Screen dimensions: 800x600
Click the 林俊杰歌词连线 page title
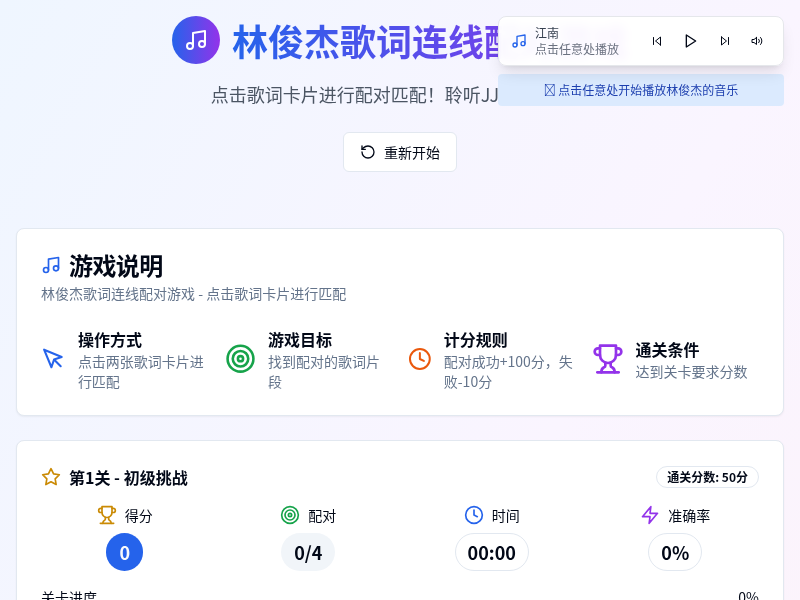pyautogui.click(x=366, y=42)
